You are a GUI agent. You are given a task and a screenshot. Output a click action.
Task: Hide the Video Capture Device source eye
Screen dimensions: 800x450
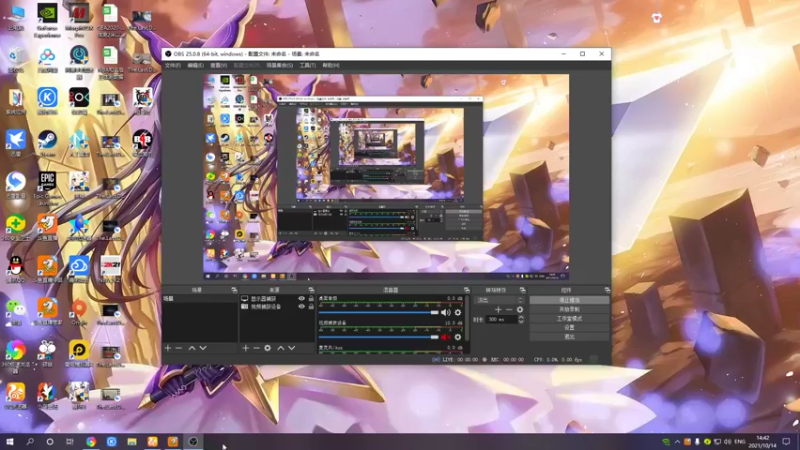301,307
